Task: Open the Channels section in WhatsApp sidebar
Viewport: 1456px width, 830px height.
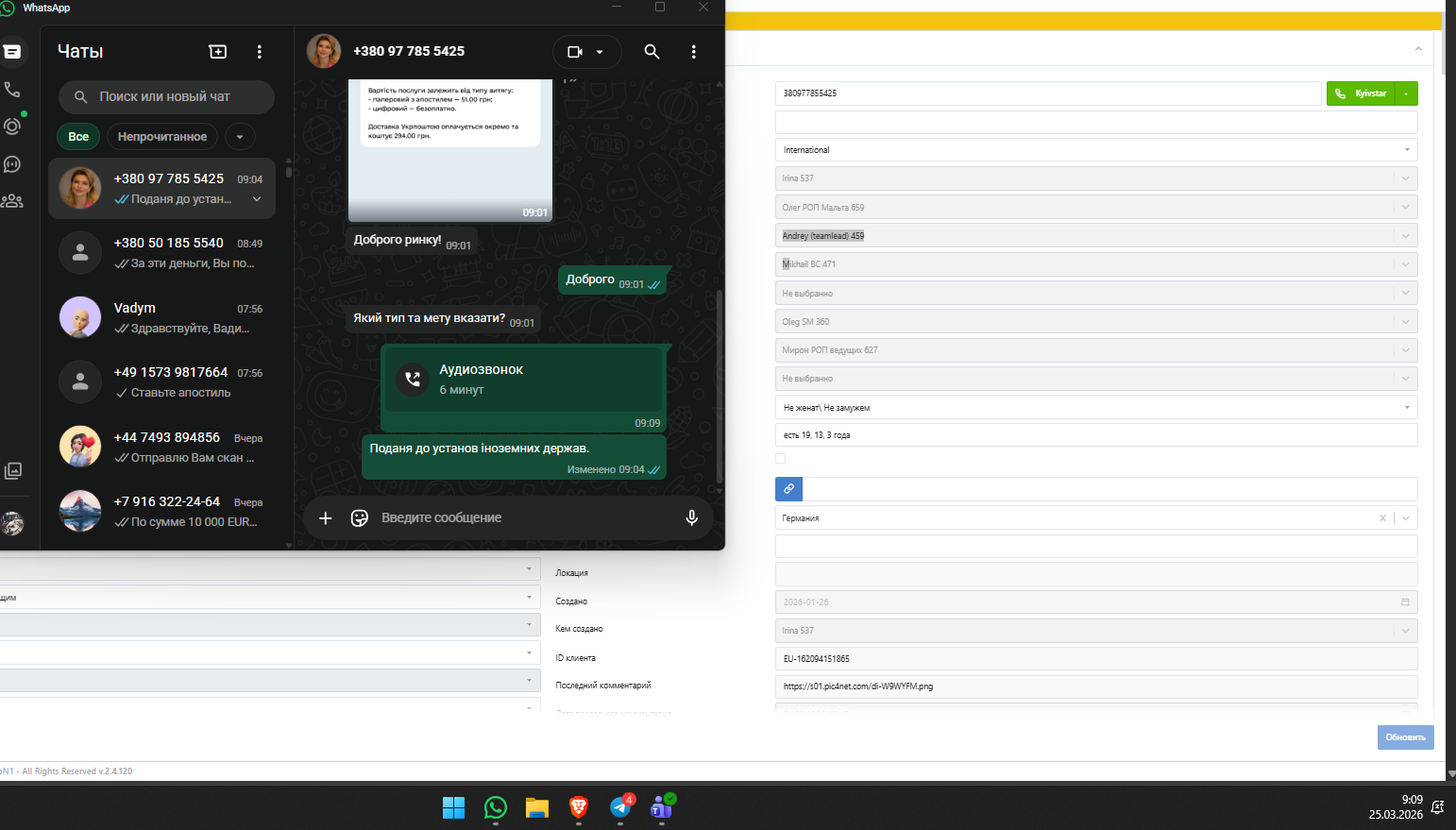Action: click(12, 163)
